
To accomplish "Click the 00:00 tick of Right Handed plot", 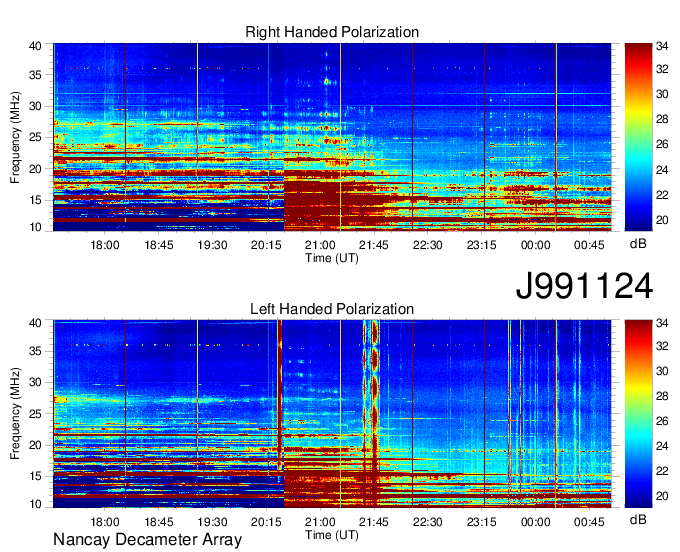I will (535, 245).
